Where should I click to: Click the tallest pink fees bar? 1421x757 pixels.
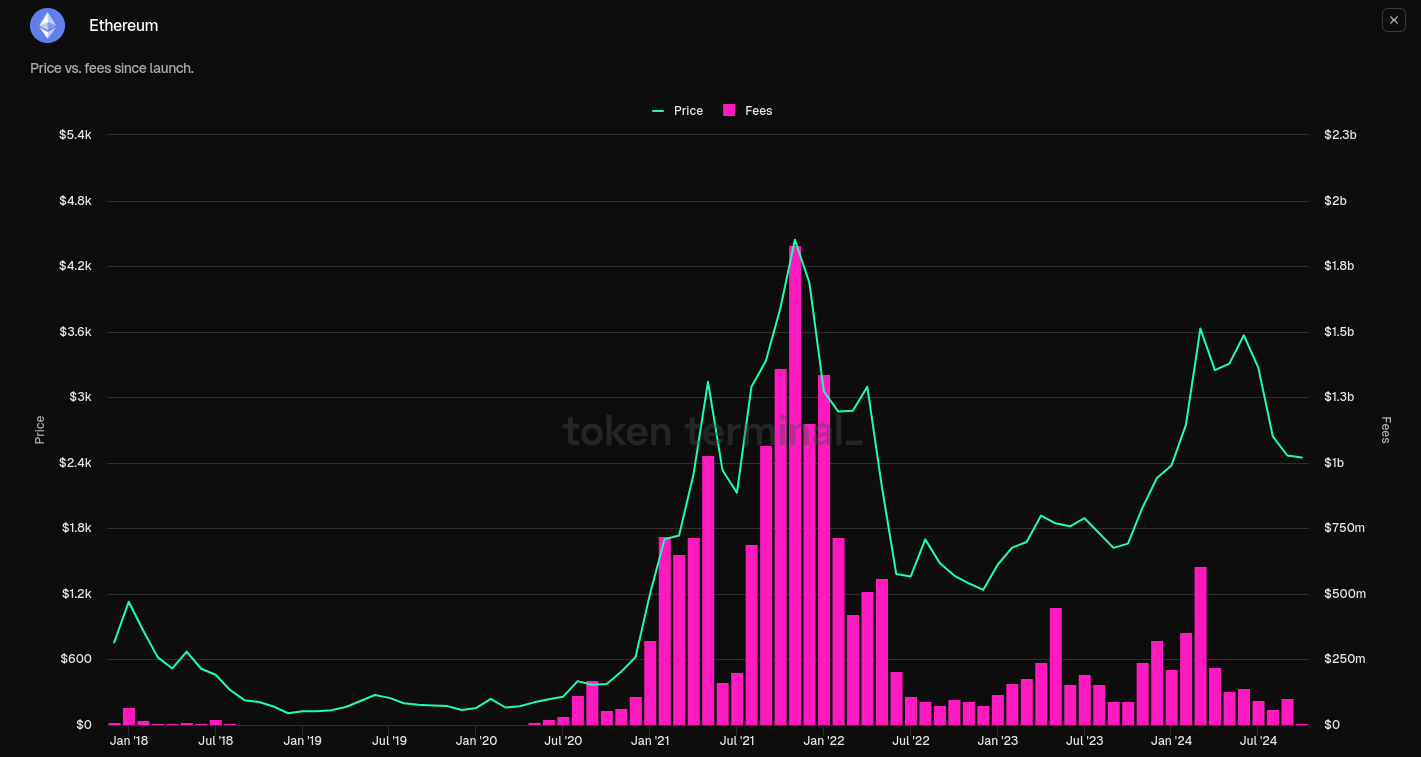click(x=796, y=480)
